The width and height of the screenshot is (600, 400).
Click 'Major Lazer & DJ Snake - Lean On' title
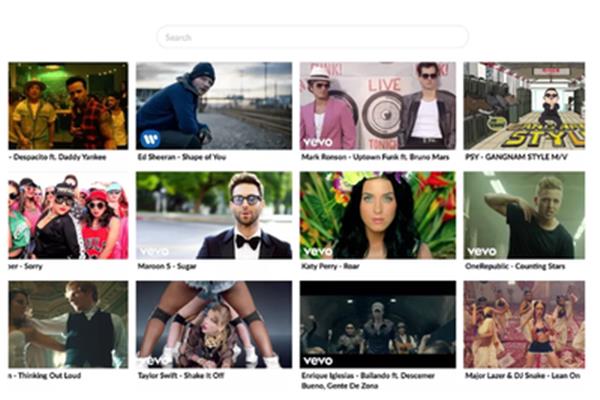point(523,376)
